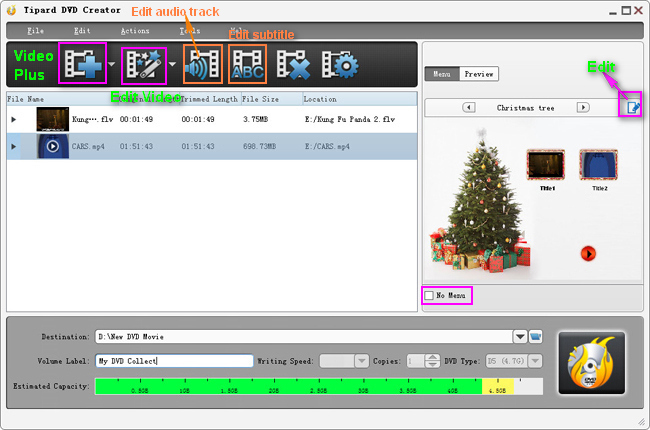Open the Edit audio track tool
Viewport: 650px width, 430px height.
pyautogui.click(x=203, y=64)
